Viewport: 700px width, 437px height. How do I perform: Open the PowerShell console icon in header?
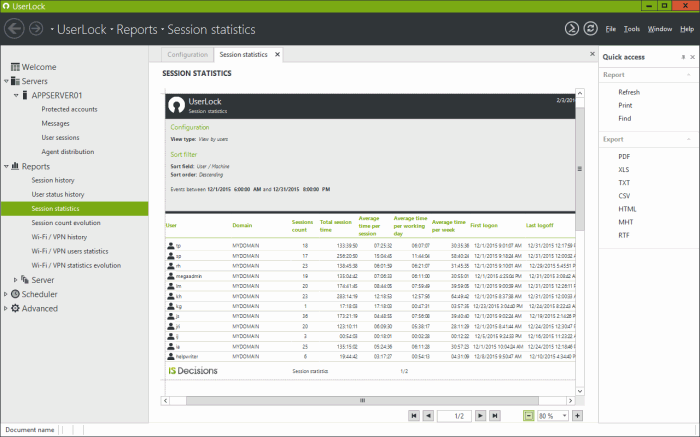pos(571,29)
